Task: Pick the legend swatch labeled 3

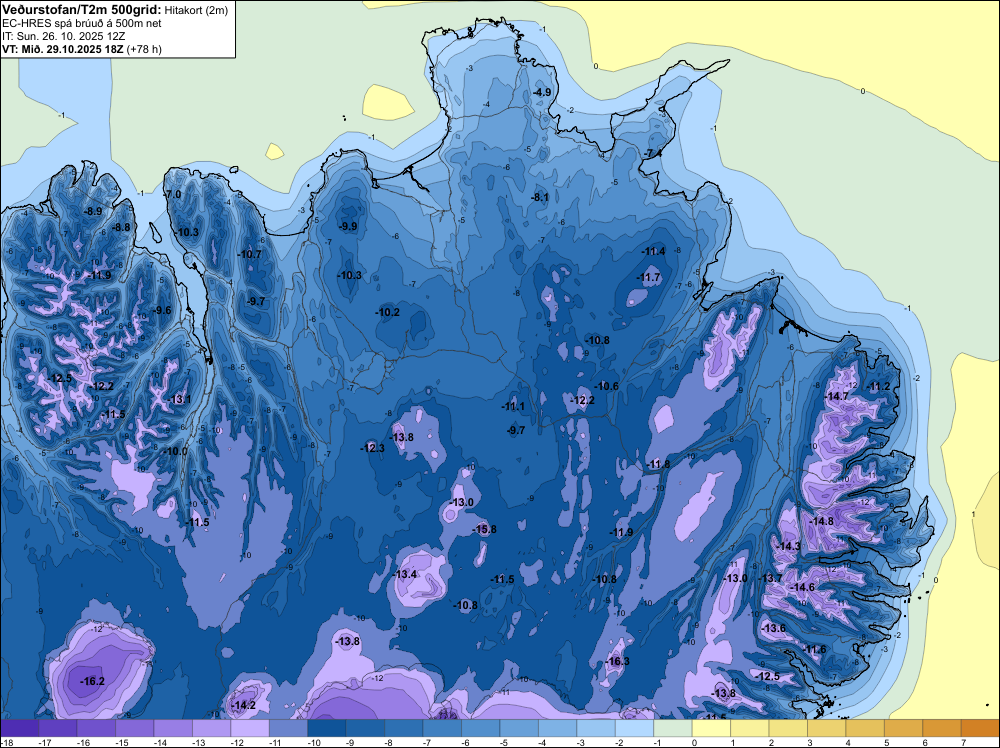Action: pyautogui.click(x=827, y=728)
